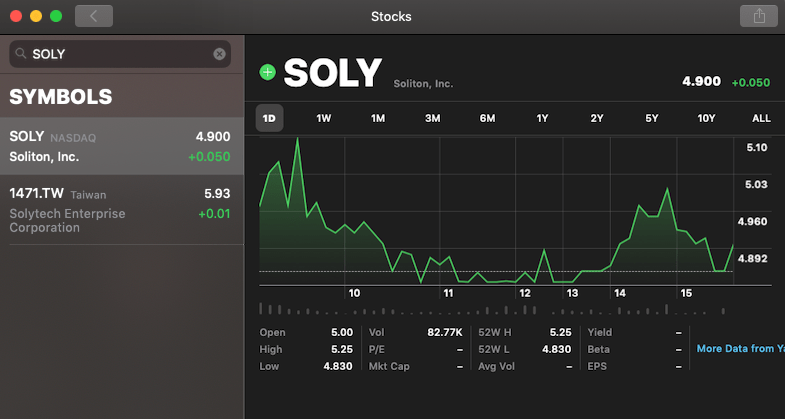This screenshot has width=785, height=419.
Task: Click the magnifier search icon
Action: point(21,54)
